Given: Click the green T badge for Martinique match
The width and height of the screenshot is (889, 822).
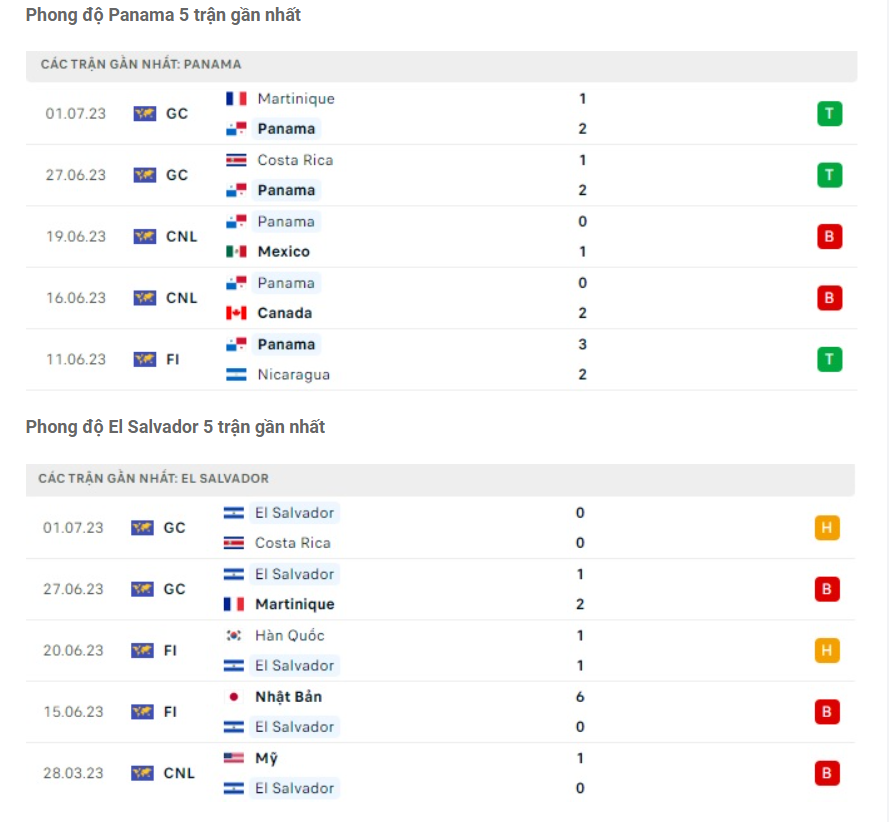Looking at the screenshot, I should click(829, 113).
